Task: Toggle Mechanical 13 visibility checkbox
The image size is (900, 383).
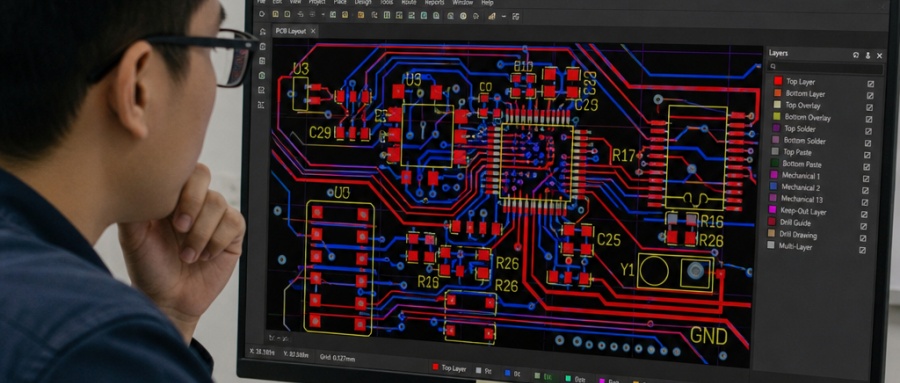Action: [865, 202]
